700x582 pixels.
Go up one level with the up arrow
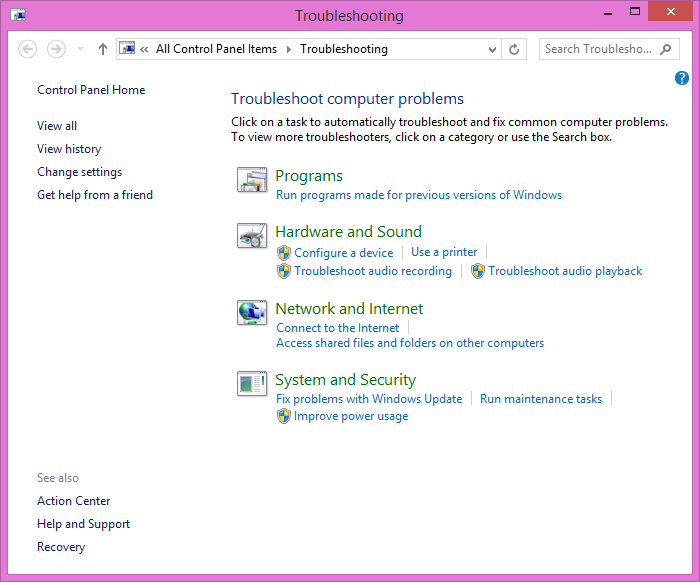click(103, 49)
